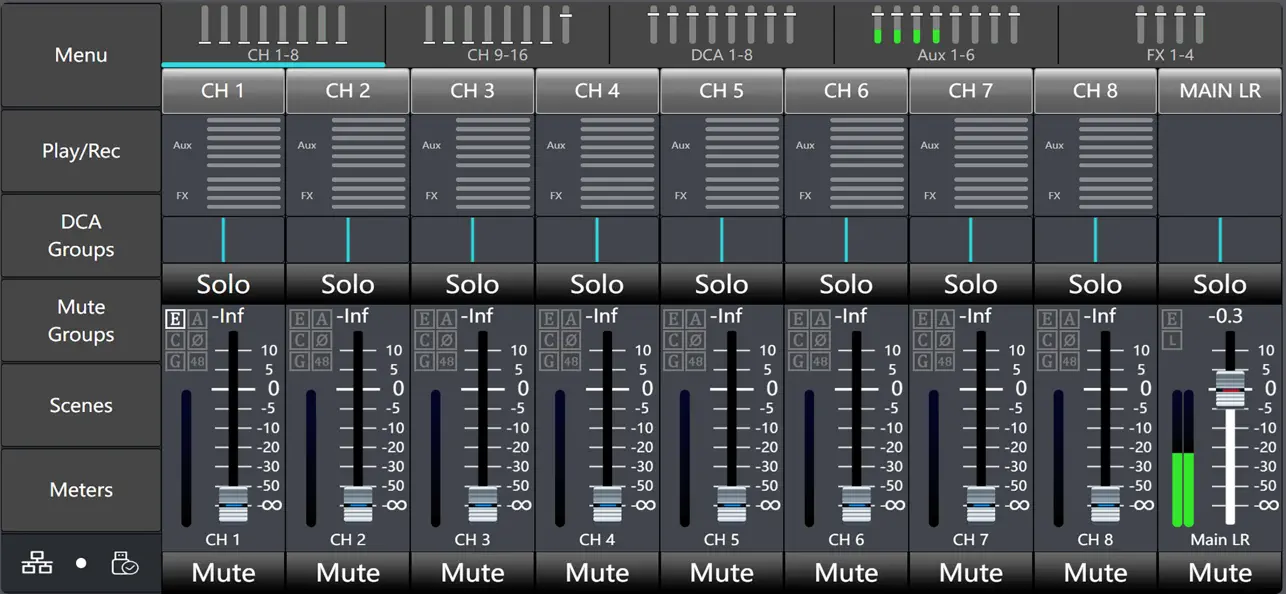Open the Menu button
This screenshot has width=1286, height=594.
pos(81,55)
